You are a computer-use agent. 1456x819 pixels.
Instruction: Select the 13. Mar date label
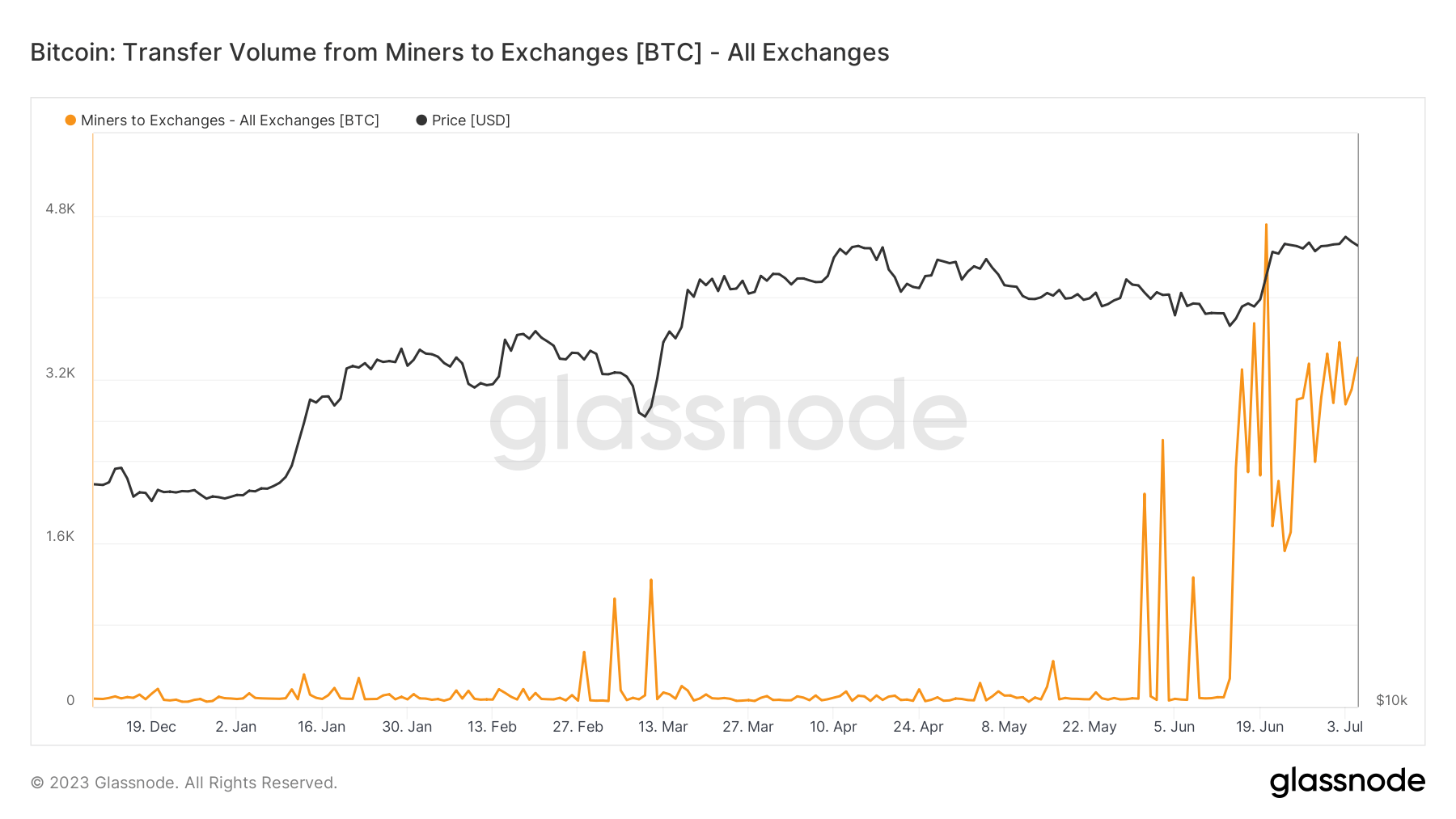point(662,727)
